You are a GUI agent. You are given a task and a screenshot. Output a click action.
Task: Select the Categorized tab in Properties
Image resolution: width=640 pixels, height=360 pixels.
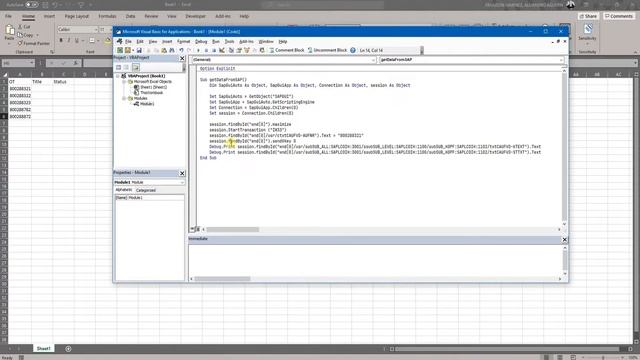pyautogui.click(x=146, y=190)
